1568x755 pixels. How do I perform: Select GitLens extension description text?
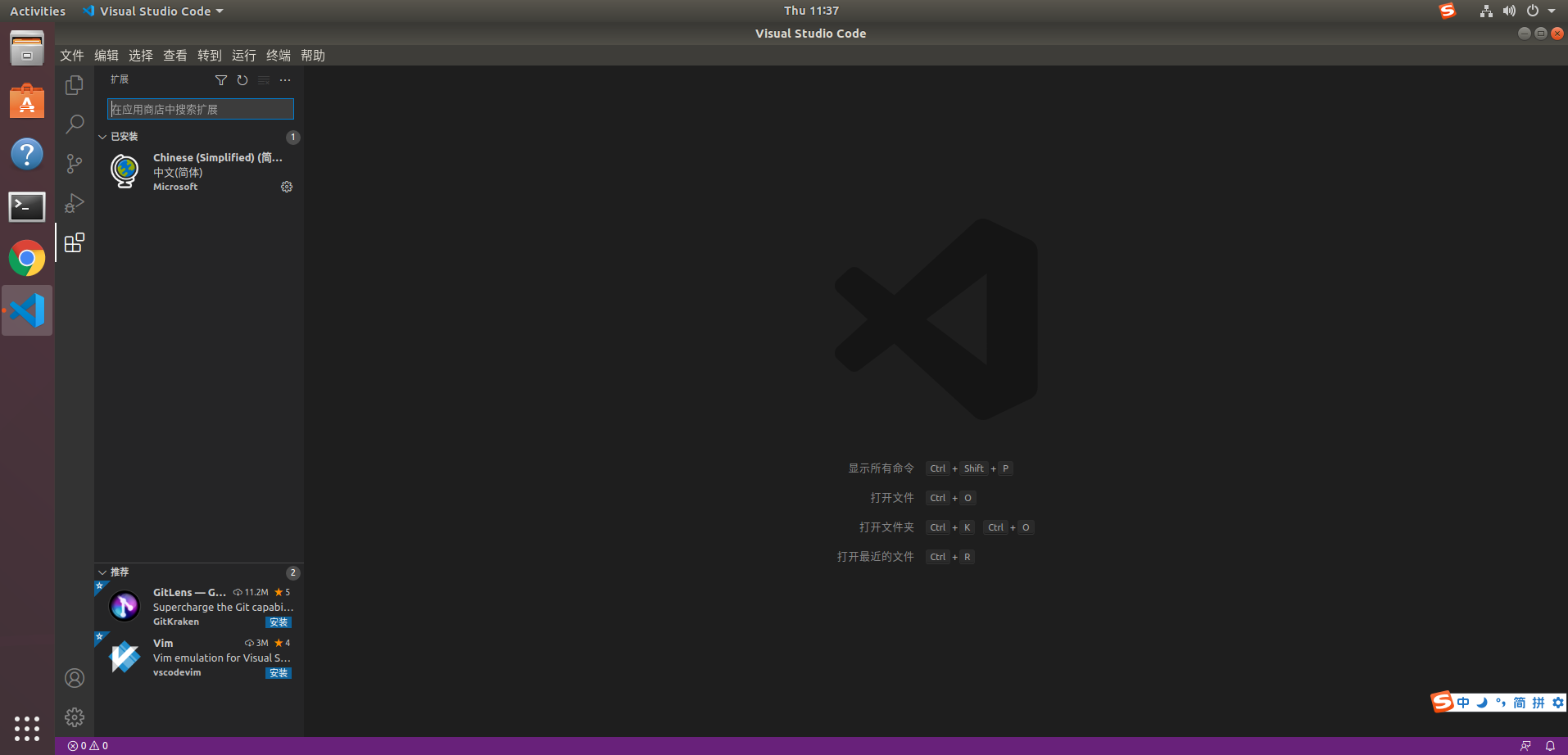(x=223, y=607)
